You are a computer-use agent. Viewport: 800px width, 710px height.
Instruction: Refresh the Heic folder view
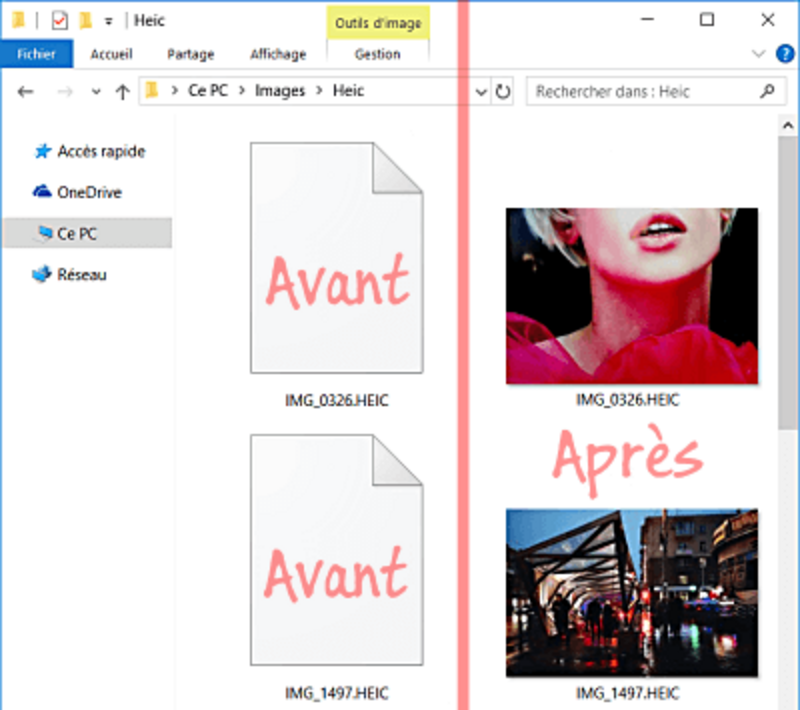(x=503, y=92)
